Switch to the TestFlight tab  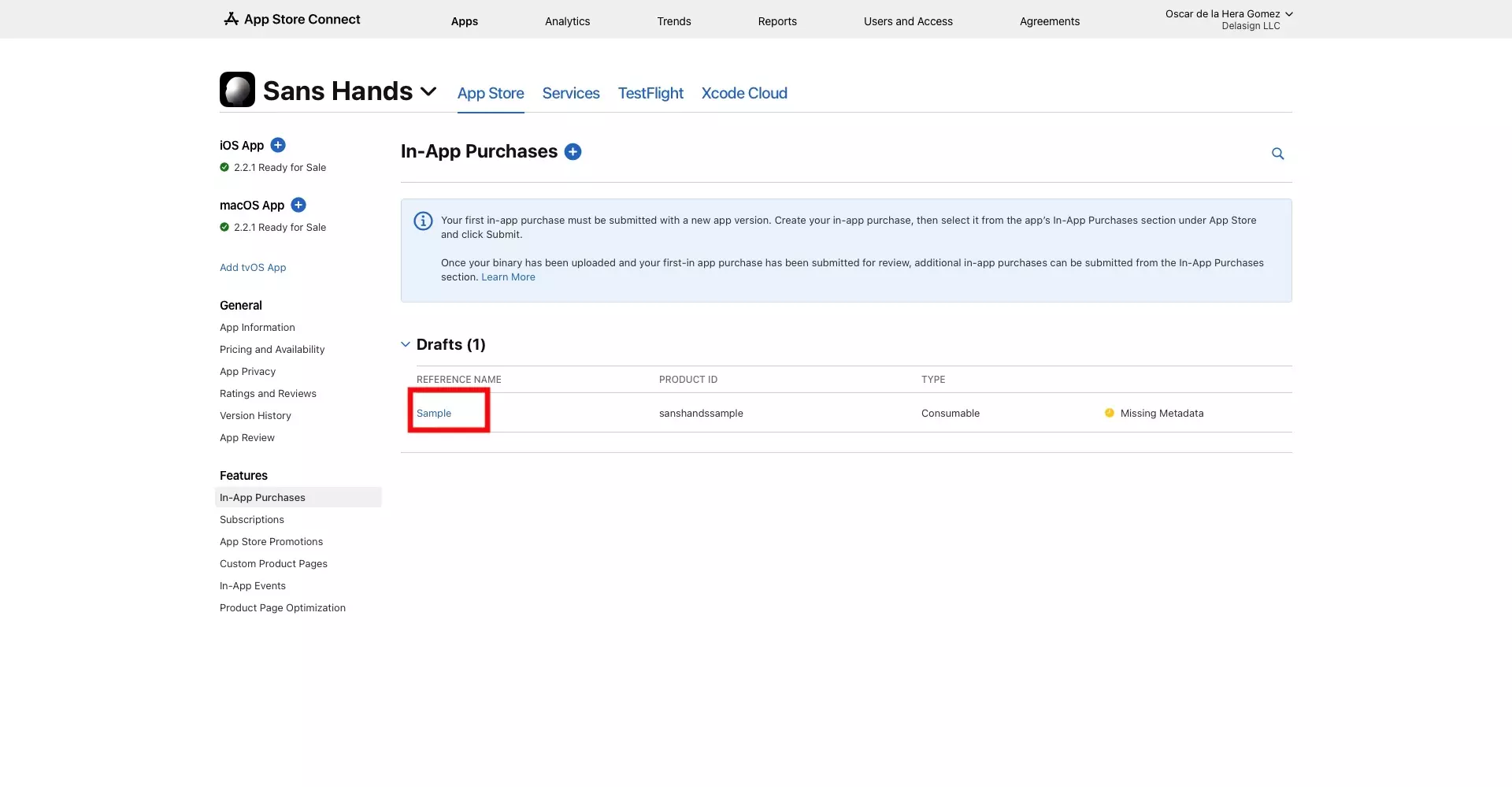coord(650,93)
